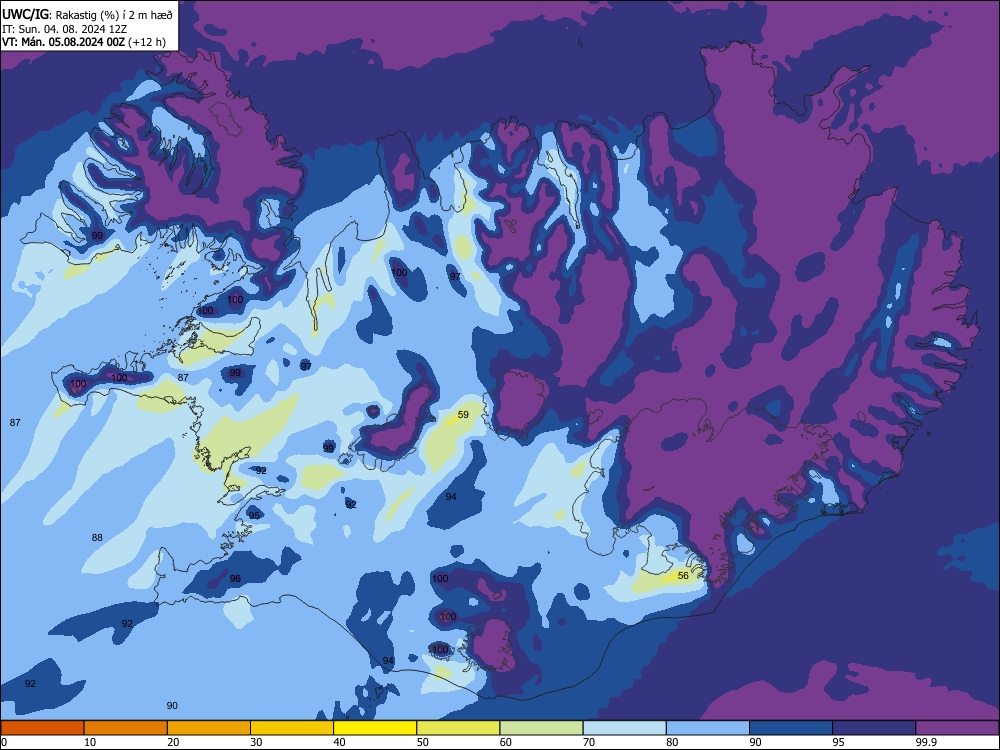
Task: Click the amber 30–40 legend swatch
Action: pos(292,728)
